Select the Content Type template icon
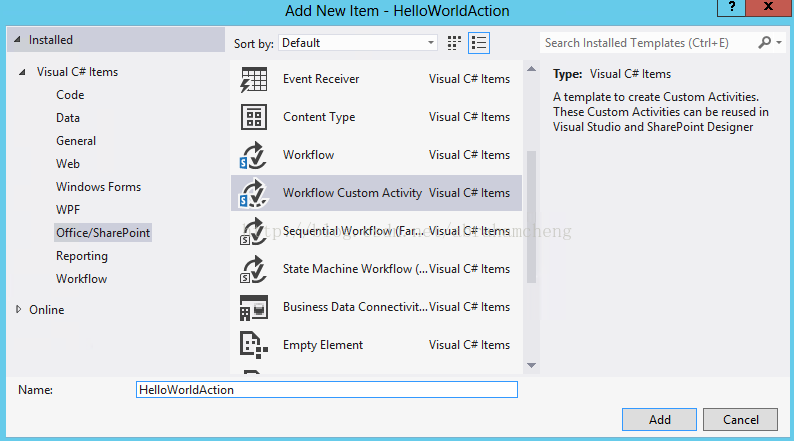Image resolution: width=794 pixels, height=441 pixels. click(x=254, y=117)
